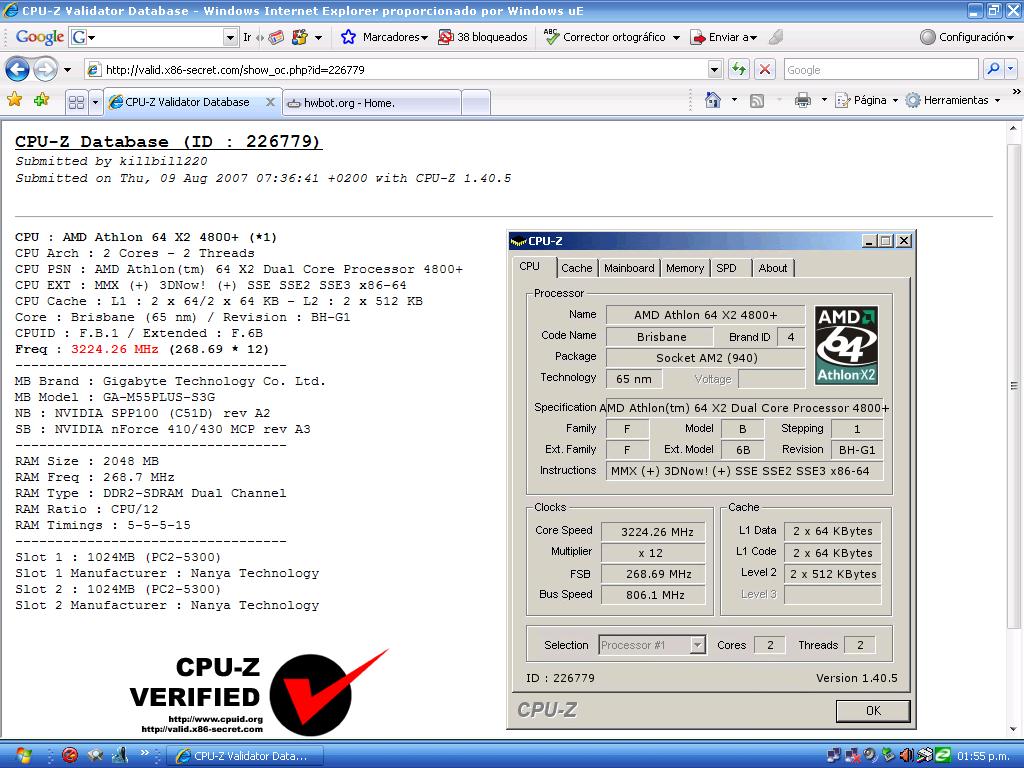1024x768 pixels.
Task: Click the Forward navigation arrow
Action: (x=45, y=69)
